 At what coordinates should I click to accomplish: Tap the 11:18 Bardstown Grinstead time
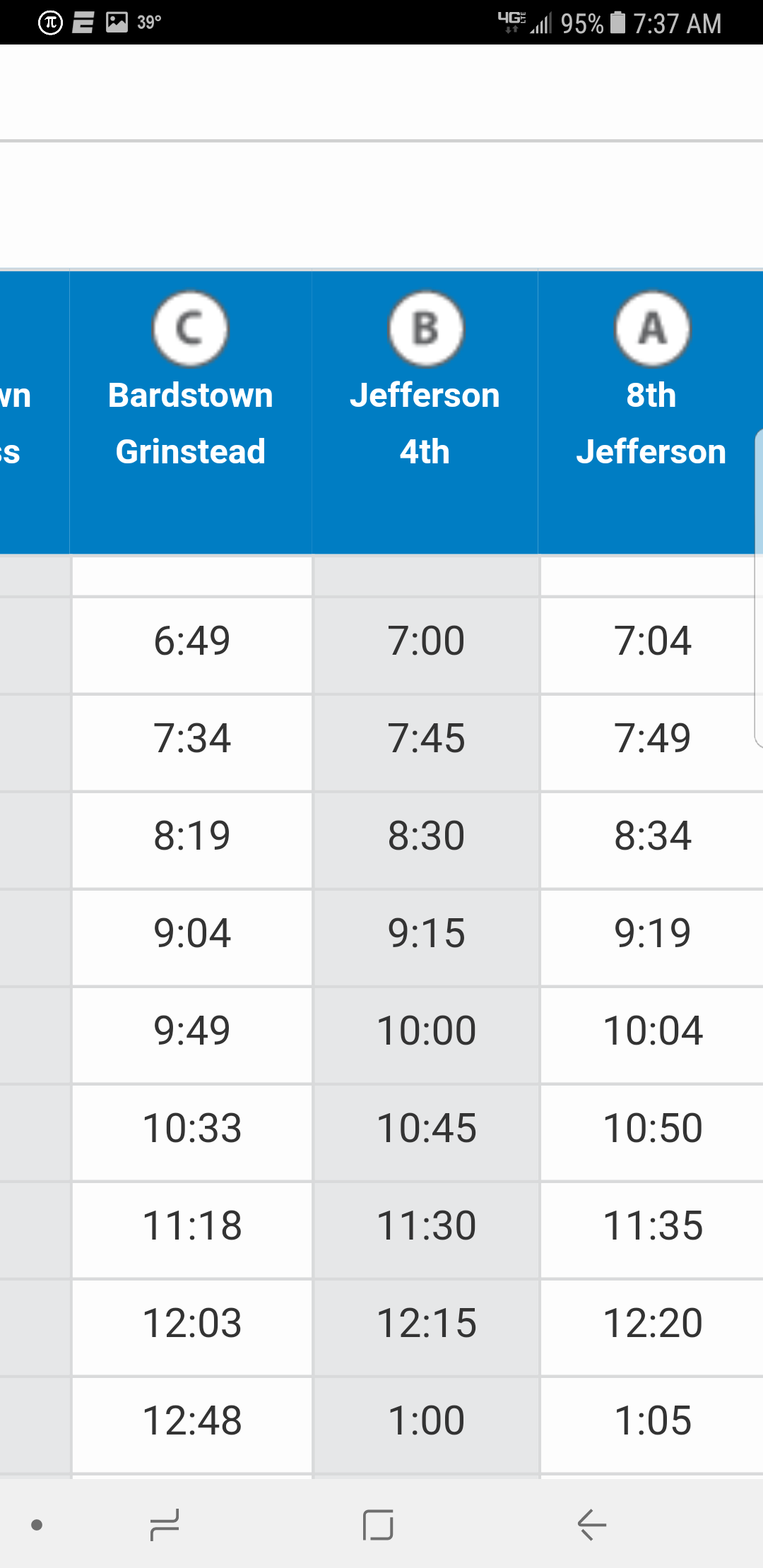pos(192,1226)
